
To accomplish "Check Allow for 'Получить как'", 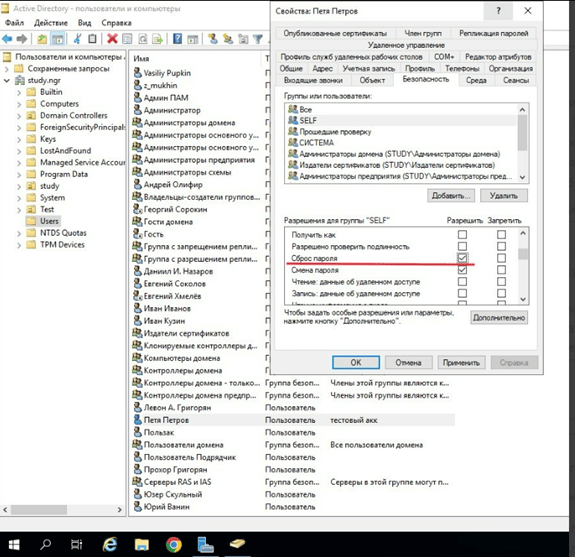I will pyautogui.click(x=462, y=234).
